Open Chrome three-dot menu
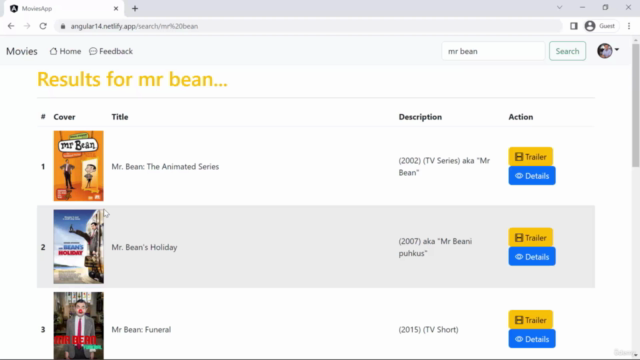The height and width of the screenshot is (360, 640). click(x=629, y=26)
